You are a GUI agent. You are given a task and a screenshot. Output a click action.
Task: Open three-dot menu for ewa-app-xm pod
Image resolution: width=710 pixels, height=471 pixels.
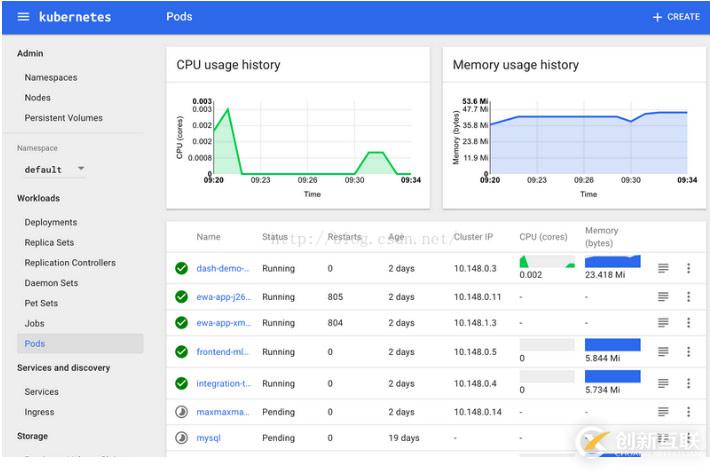(x=688, y=323)
